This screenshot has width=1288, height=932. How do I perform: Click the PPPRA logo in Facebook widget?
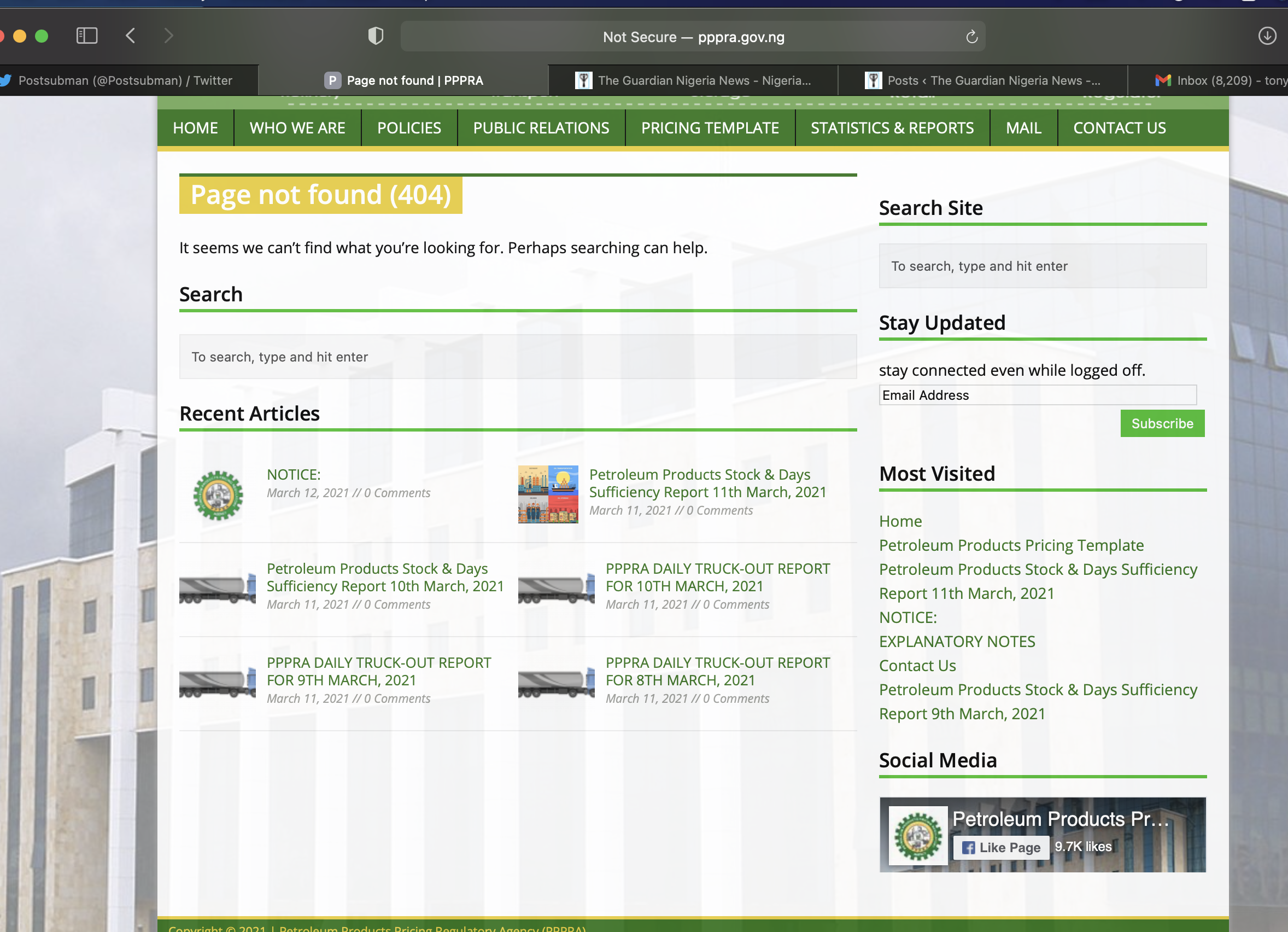click(918, 835)
